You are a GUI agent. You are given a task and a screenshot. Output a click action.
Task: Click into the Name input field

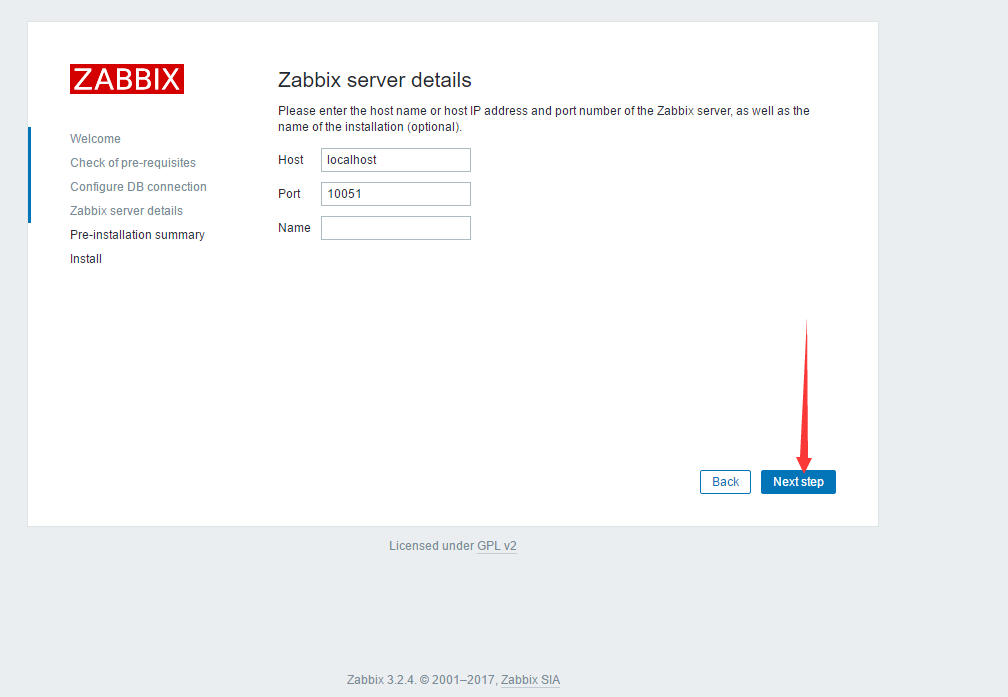395,228
